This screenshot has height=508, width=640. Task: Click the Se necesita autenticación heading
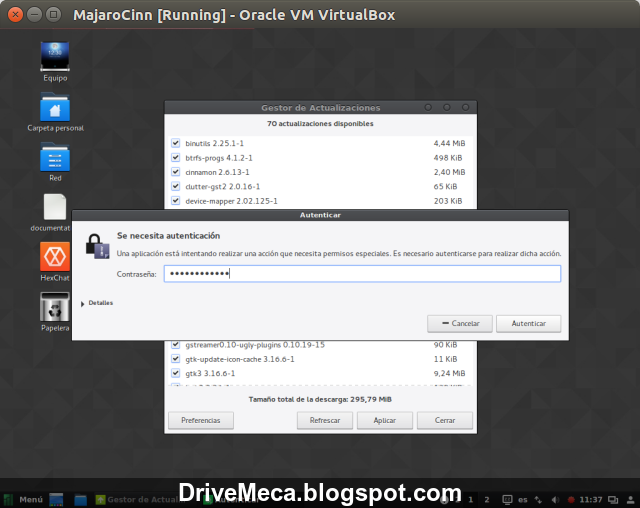[169, 236]
